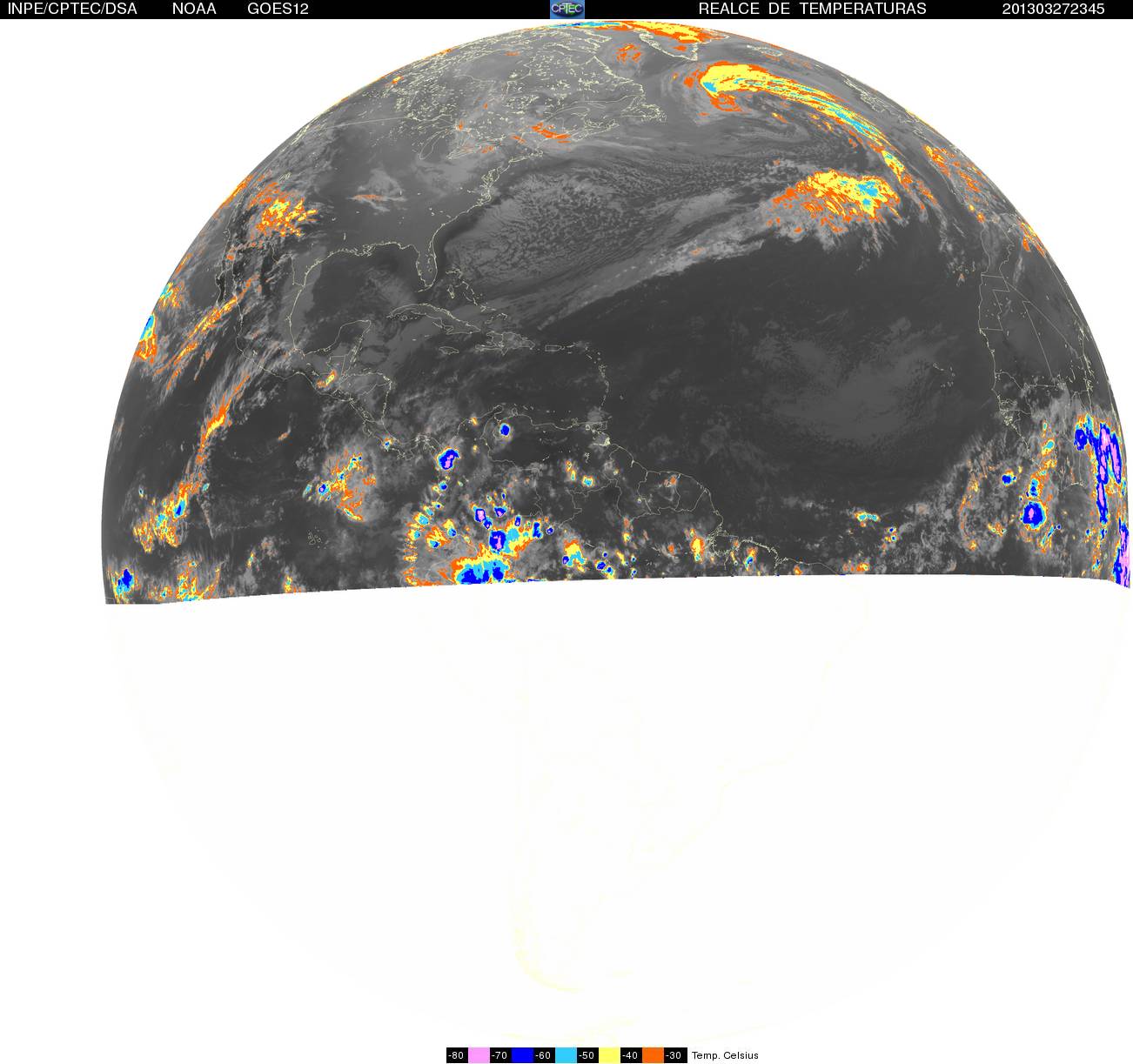Click the -60 legend label
The height and width of the screenshot is (1064, 1133).
[544, 1055]
